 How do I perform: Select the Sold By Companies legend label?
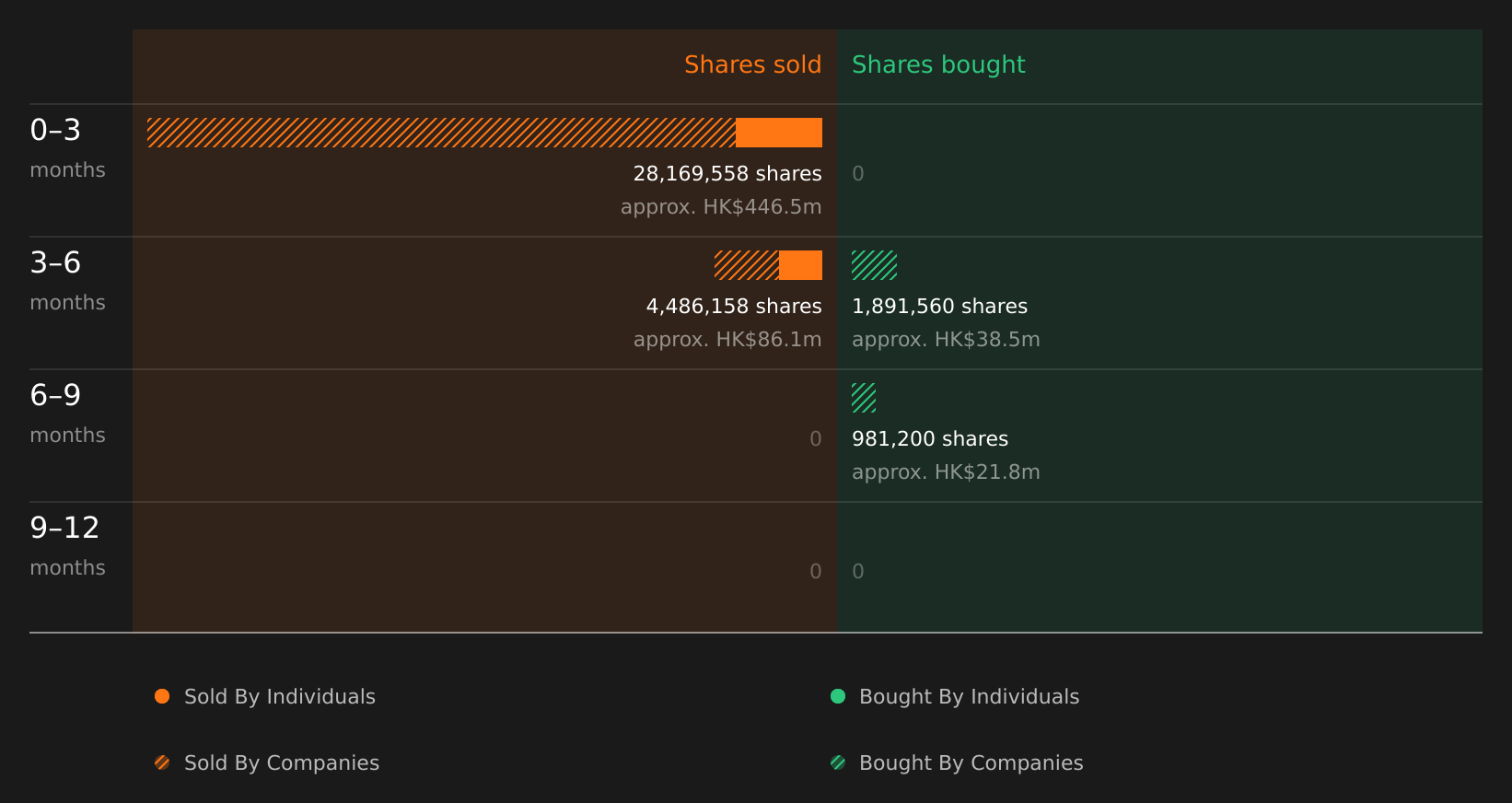click(x=282, y=762)
